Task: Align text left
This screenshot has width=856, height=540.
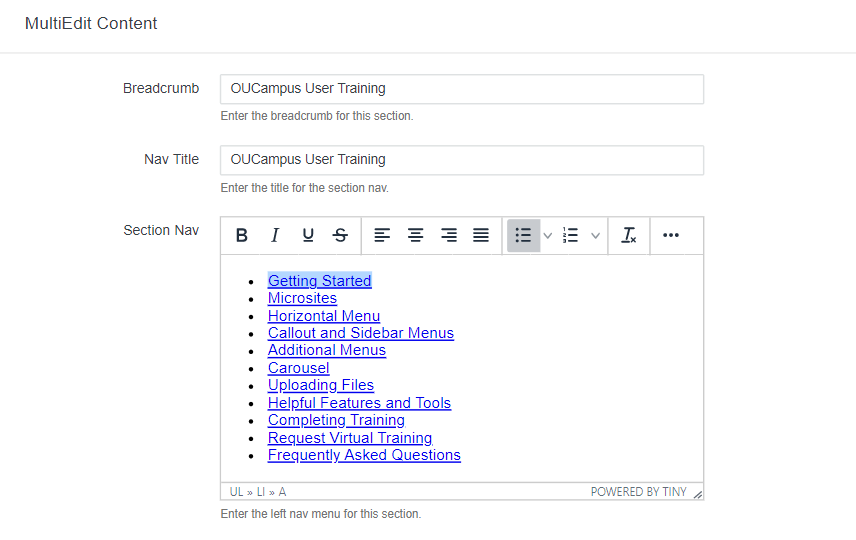Action: coord(382,236)
